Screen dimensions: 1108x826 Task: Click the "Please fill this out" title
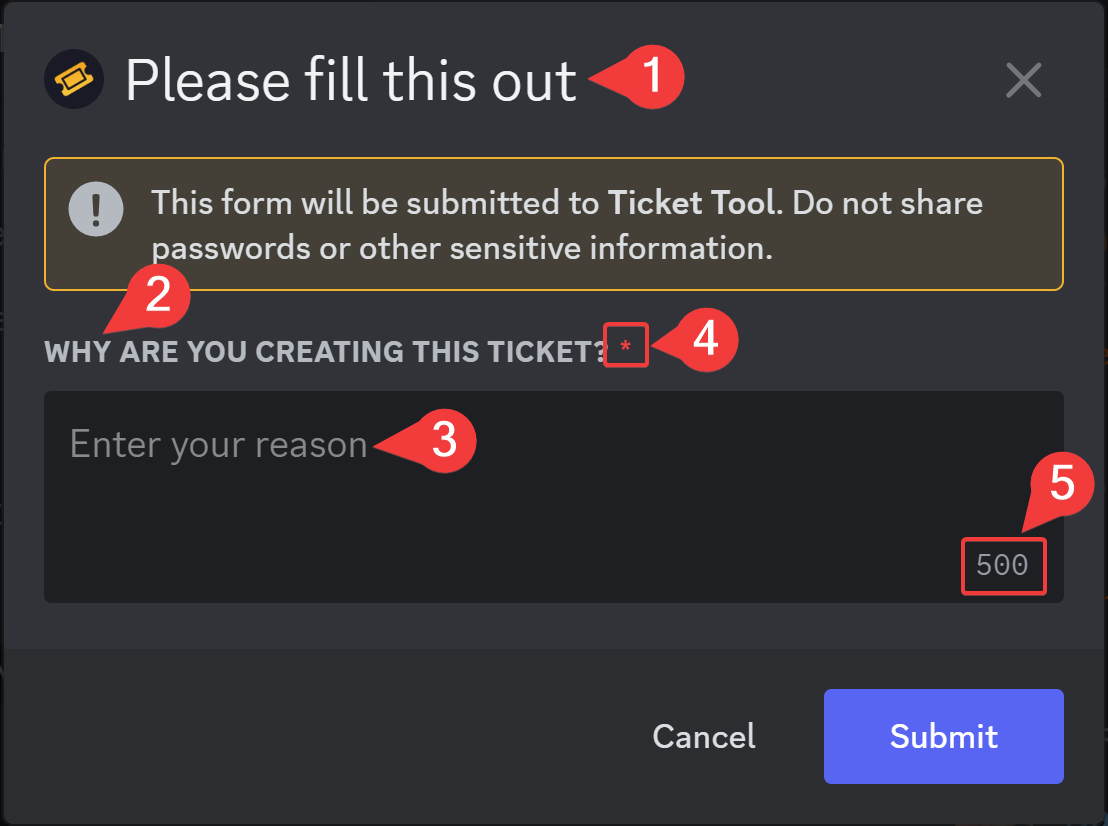pos(351,80)
